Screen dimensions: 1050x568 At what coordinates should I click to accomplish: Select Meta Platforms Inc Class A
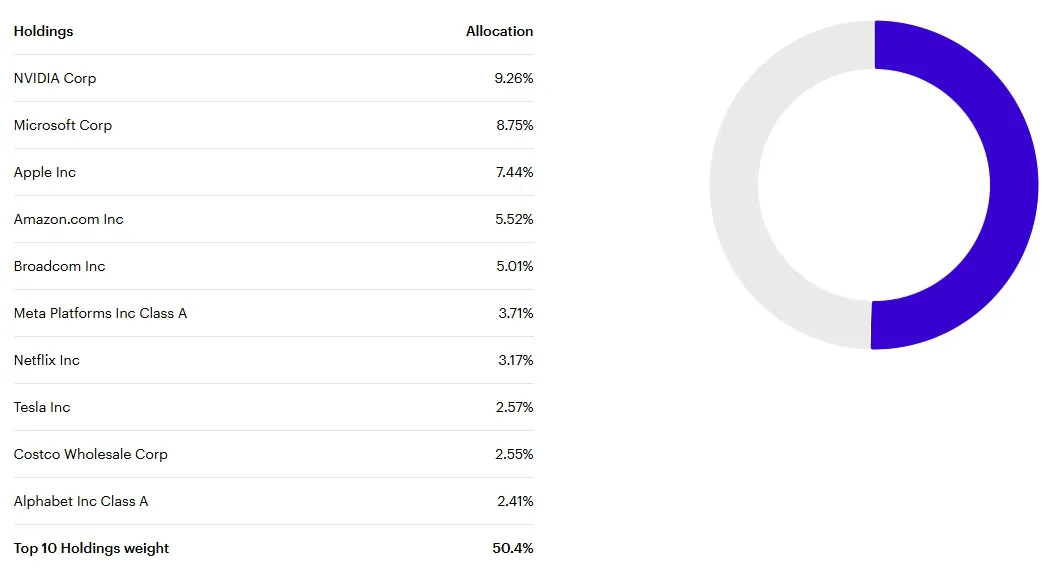coord(100,313)
